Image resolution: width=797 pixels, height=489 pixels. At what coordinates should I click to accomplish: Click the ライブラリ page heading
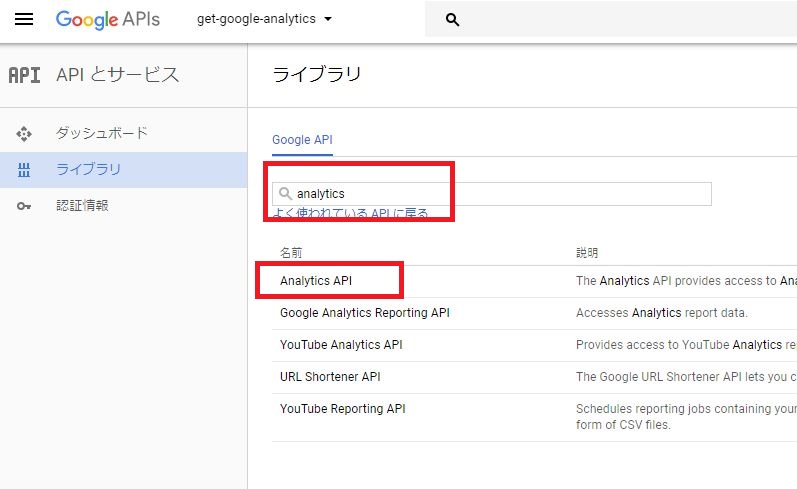pos(317,75)
